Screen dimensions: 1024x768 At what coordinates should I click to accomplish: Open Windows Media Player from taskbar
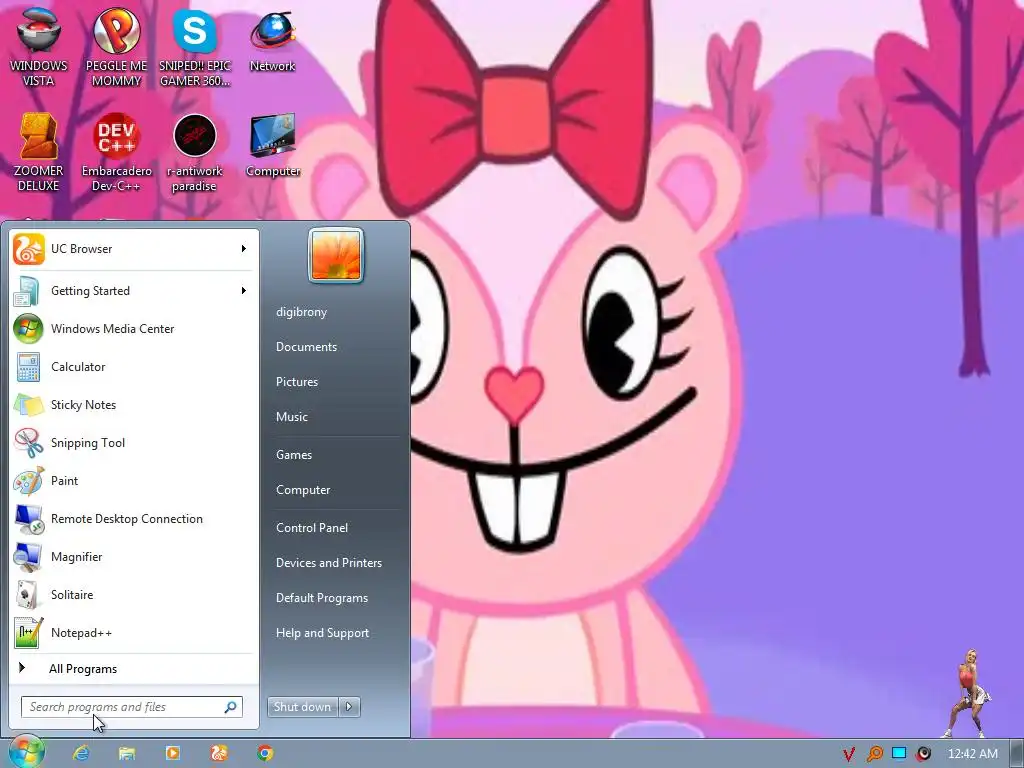pyautogui.click(x=172, y=753)
